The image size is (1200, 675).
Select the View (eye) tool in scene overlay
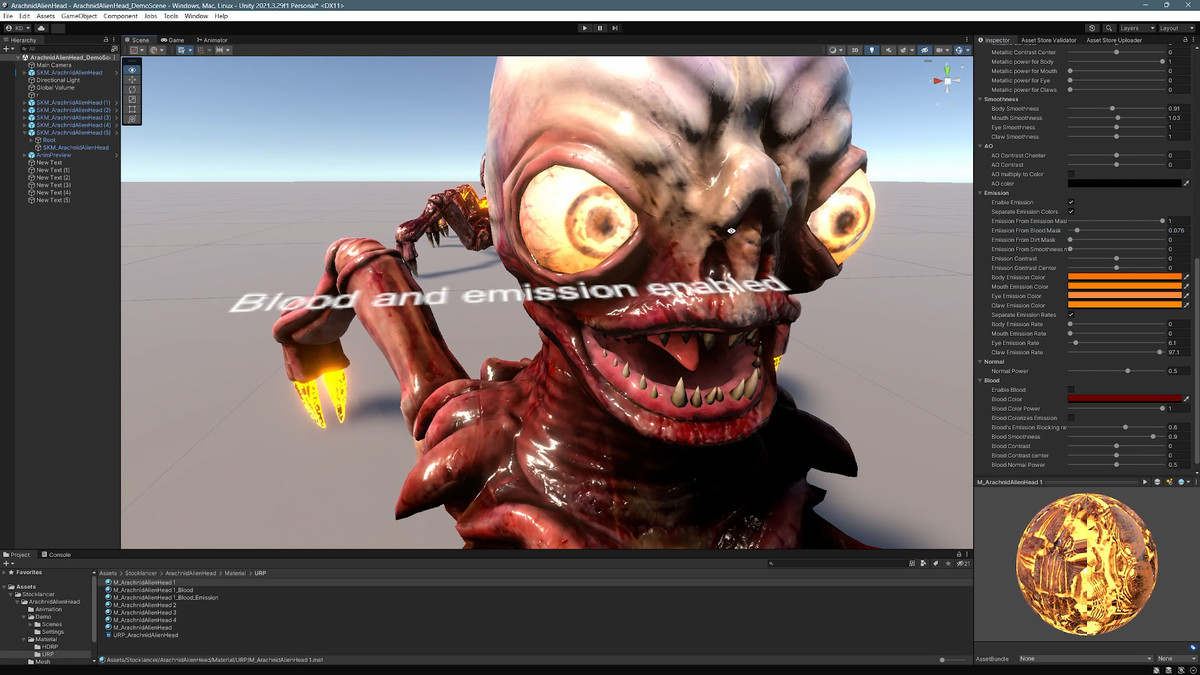[132, 69]
